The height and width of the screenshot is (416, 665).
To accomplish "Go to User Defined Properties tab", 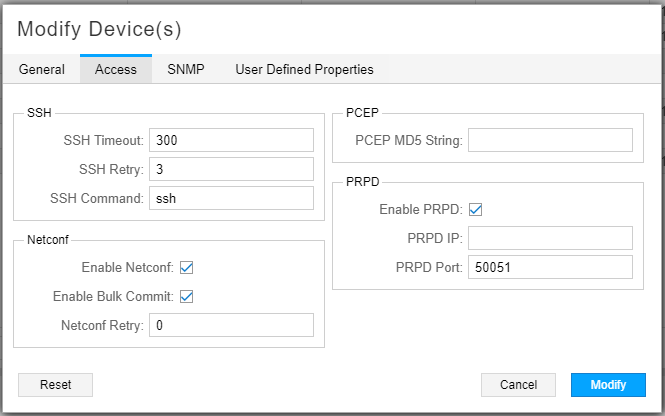I will [x=304, y=70].
